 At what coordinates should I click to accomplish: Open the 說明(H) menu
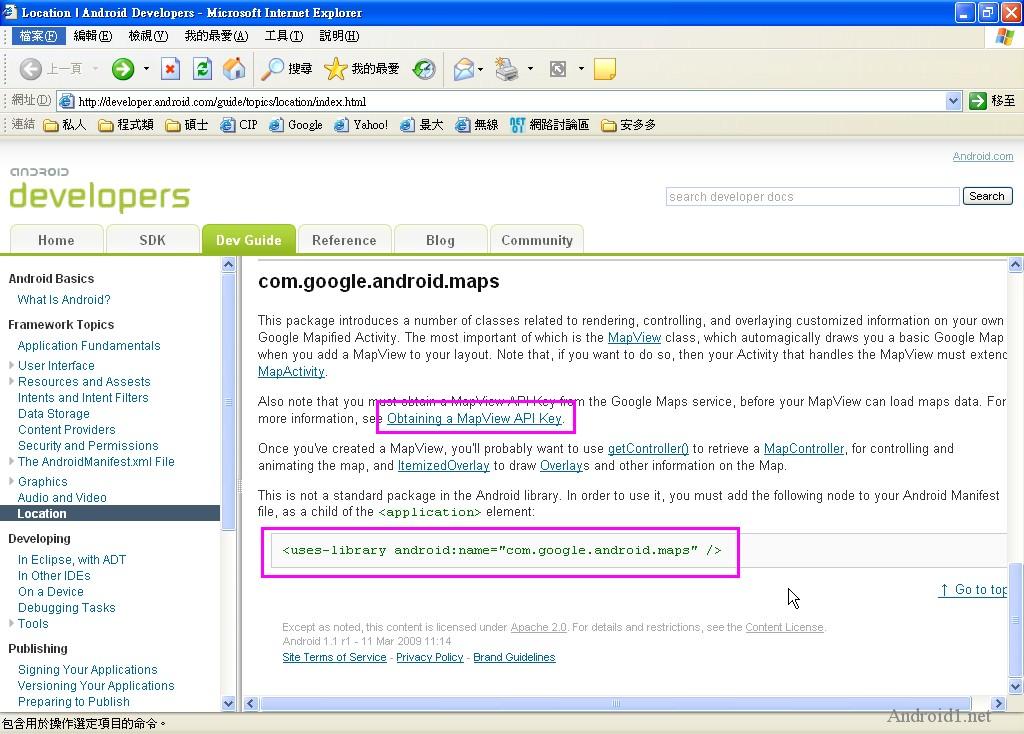pos(339,36)
